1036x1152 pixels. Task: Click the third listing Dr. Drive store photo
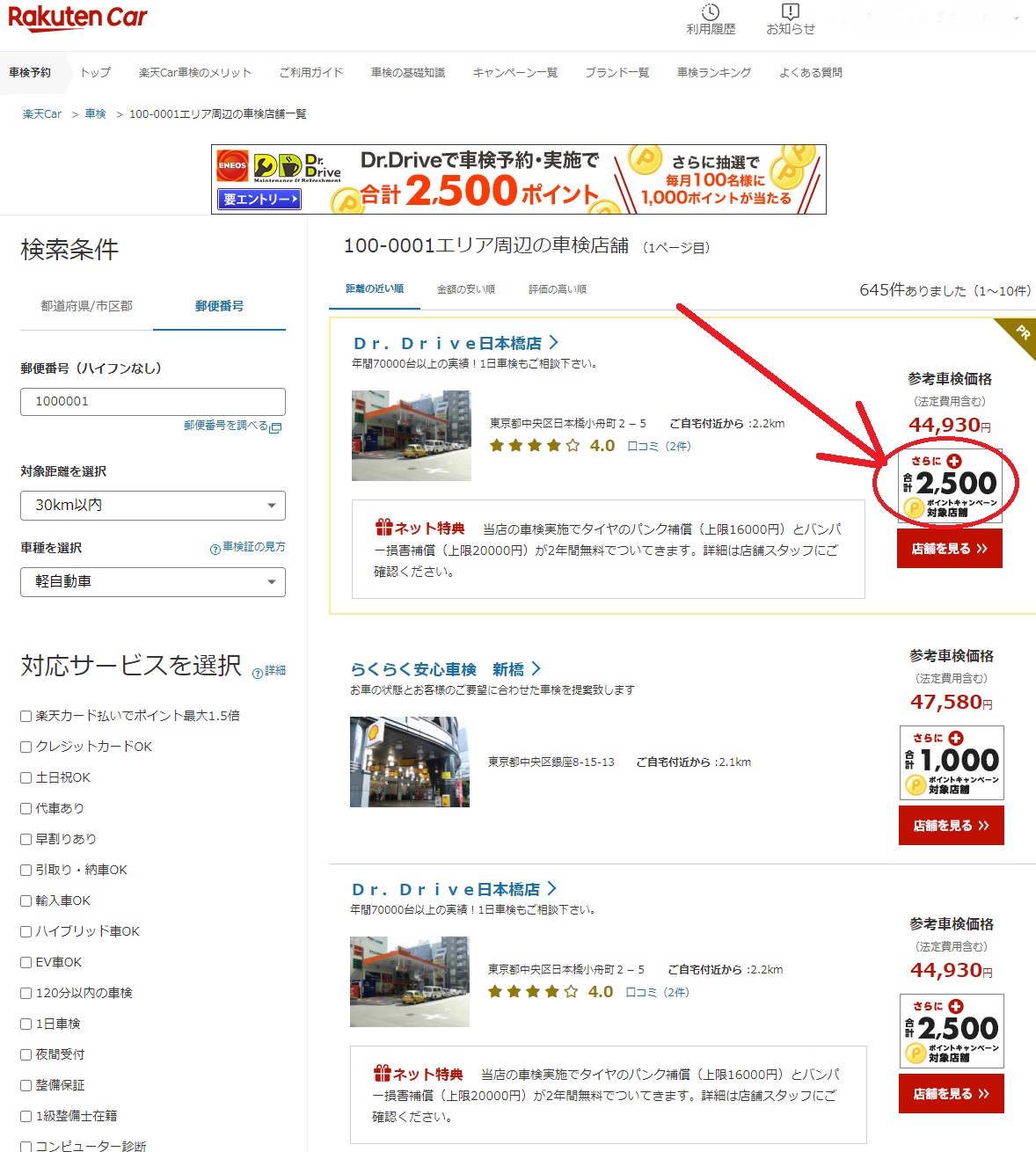click(x=410, y=982)
